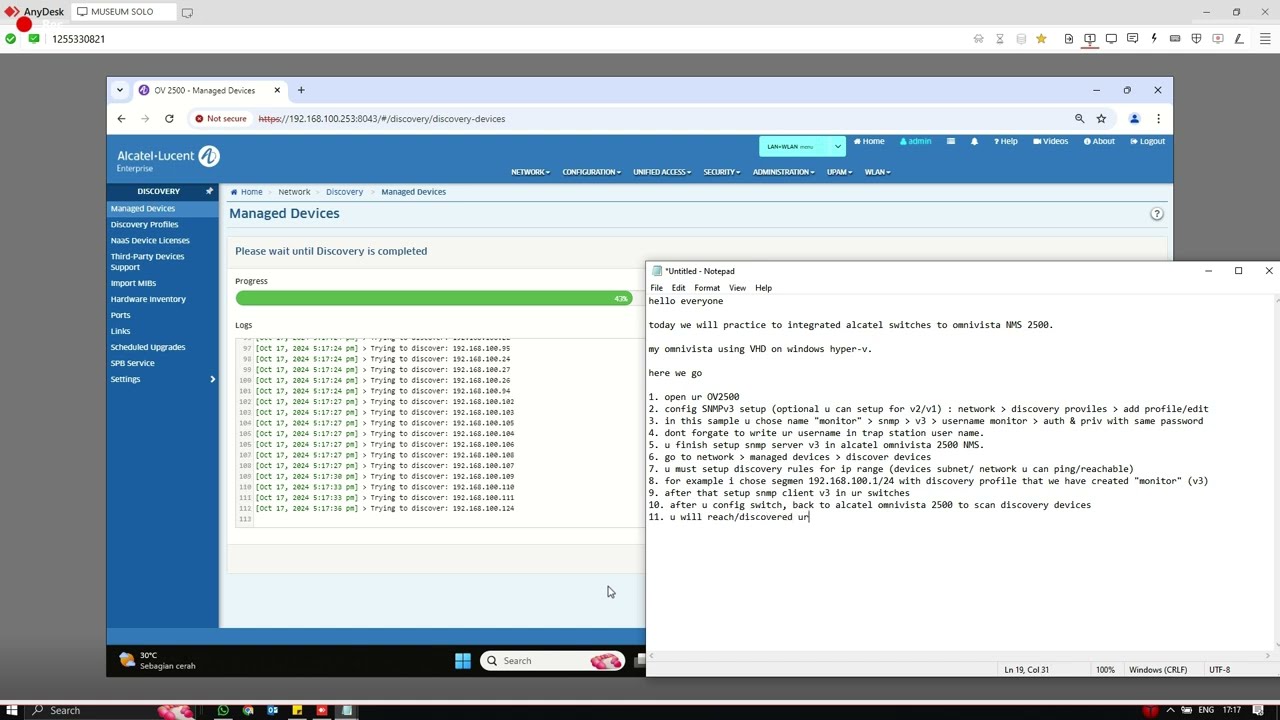Viewport: 1280px width, 720px height.
Task: Expand the UNIFIED ACCESS menu
Action: (x=662, y=172)
